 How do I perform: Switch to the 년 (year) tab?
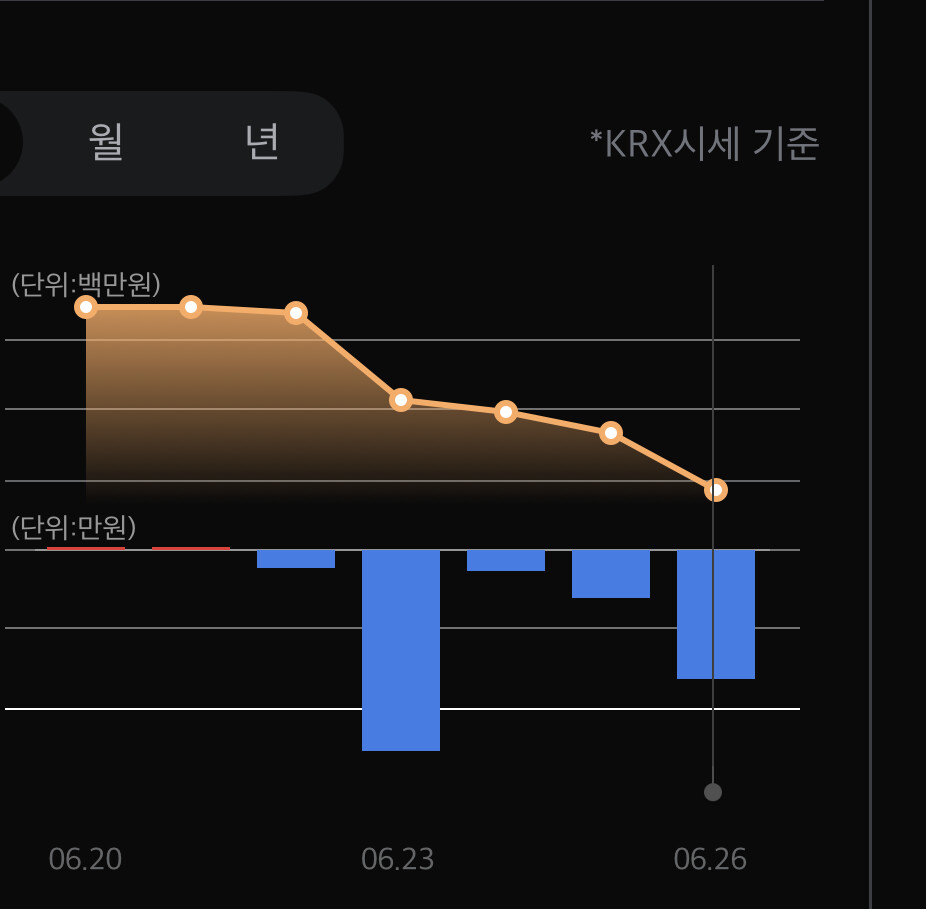click(x=262, y=142)
